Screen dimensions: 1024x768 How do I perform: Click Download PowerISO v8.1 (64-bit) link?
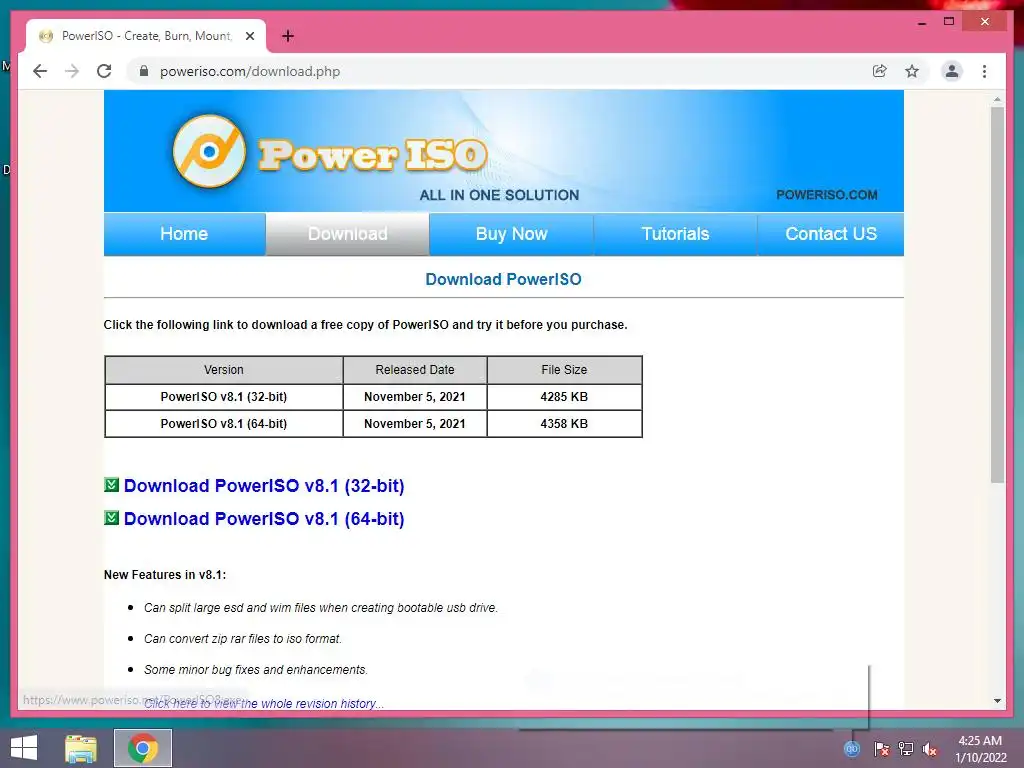[x=264, y=519]
